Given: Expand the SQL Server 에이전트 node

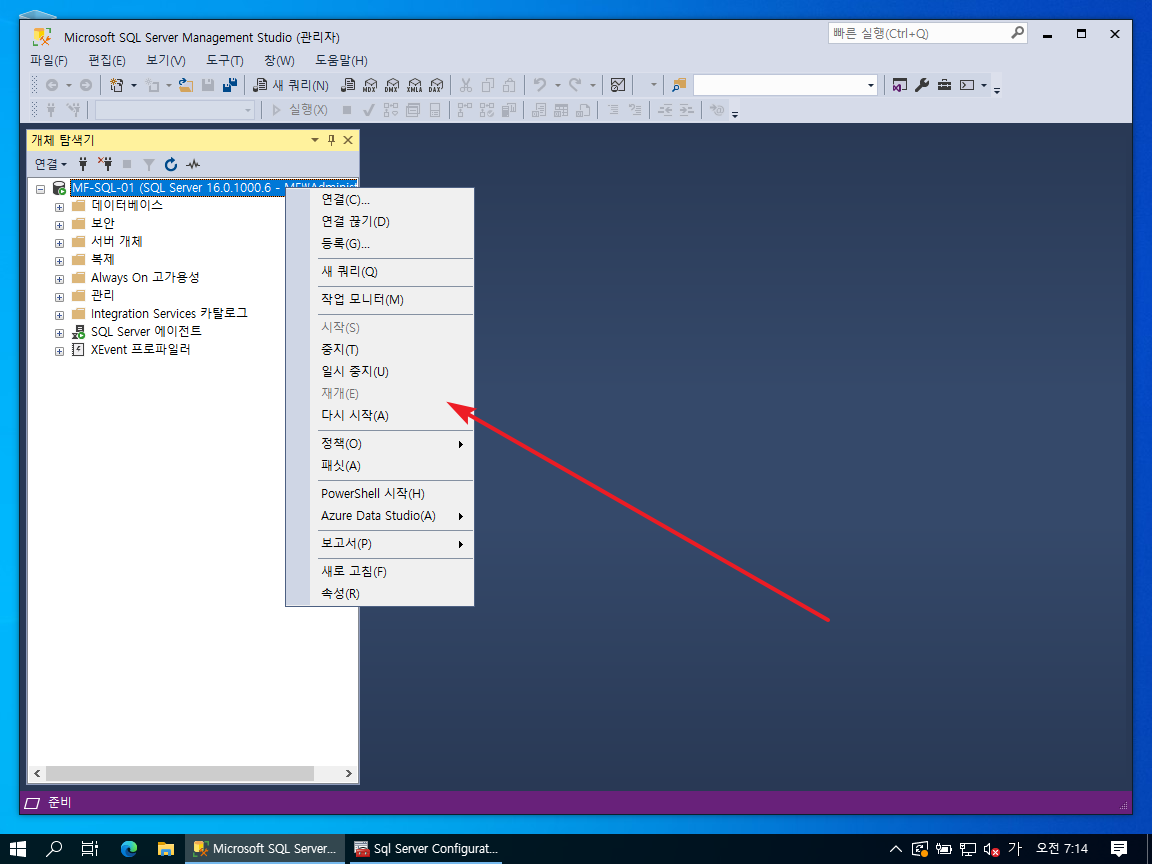Looking at the screenshot, I should 60,333.
